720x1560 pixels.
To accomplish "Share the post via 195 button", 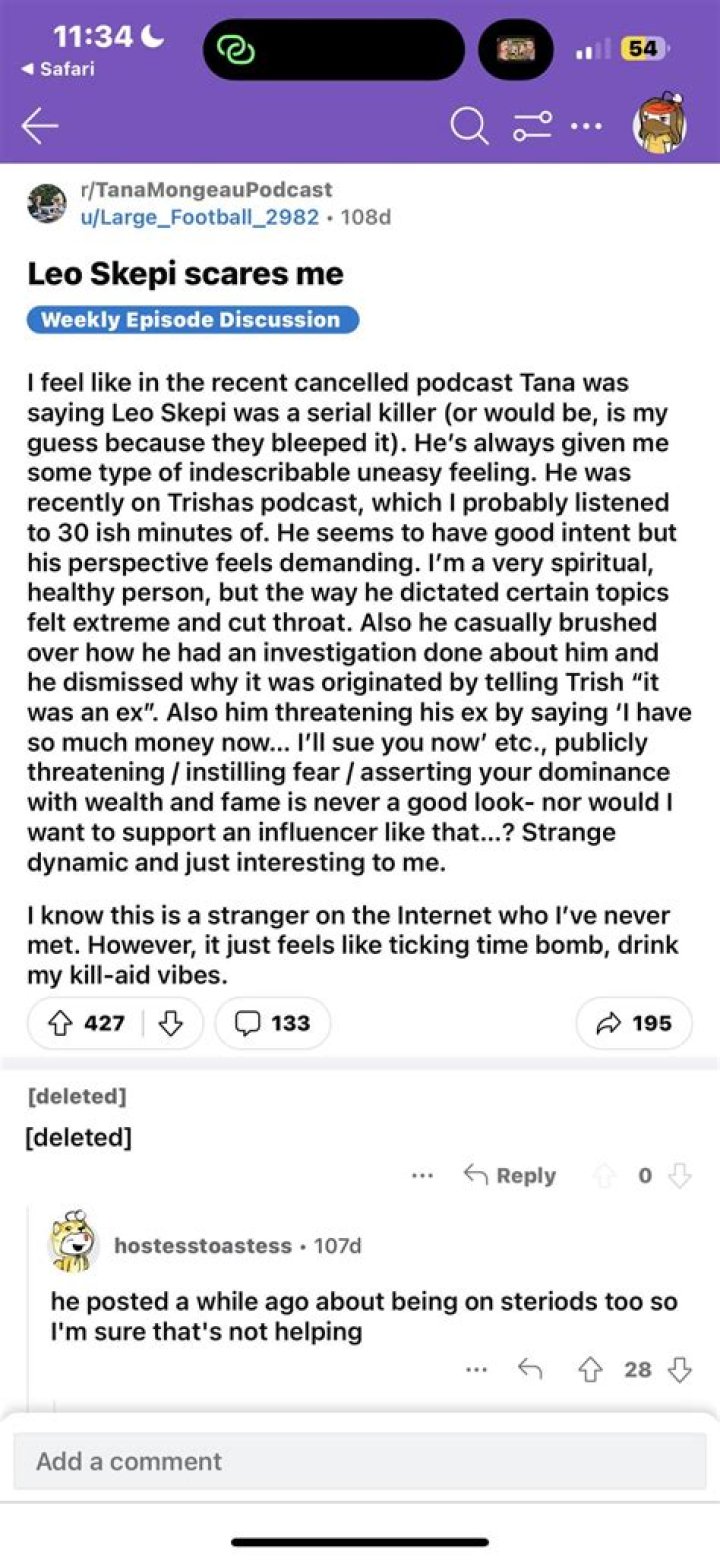I will pyautogui.click(x=634, y=1023).
